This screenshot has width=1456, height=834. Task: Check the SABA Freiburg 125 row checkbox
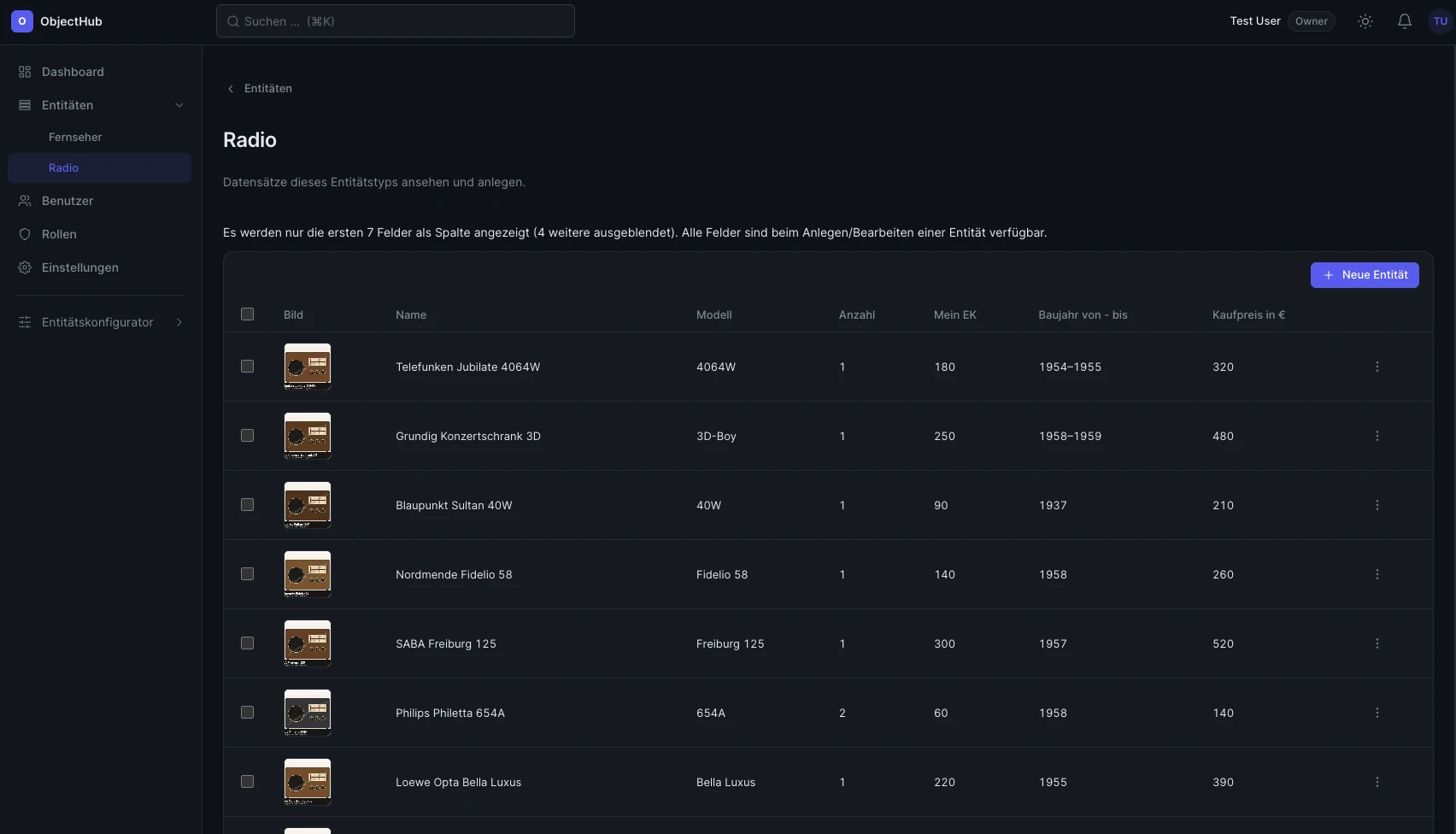tap(248, 643)
